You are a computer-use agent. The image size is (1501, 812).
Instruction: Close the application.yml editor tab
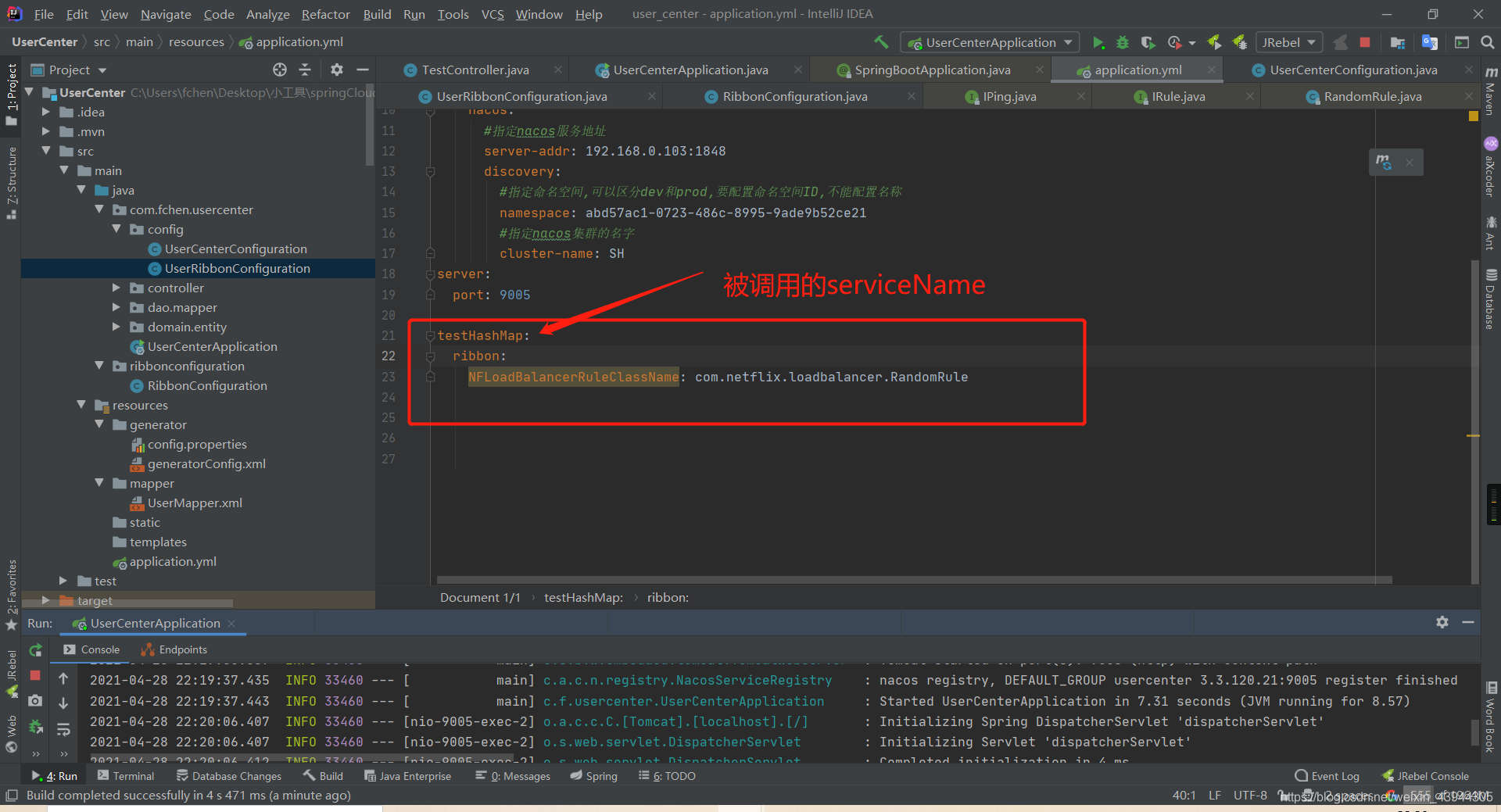(x=1212, y=70)
